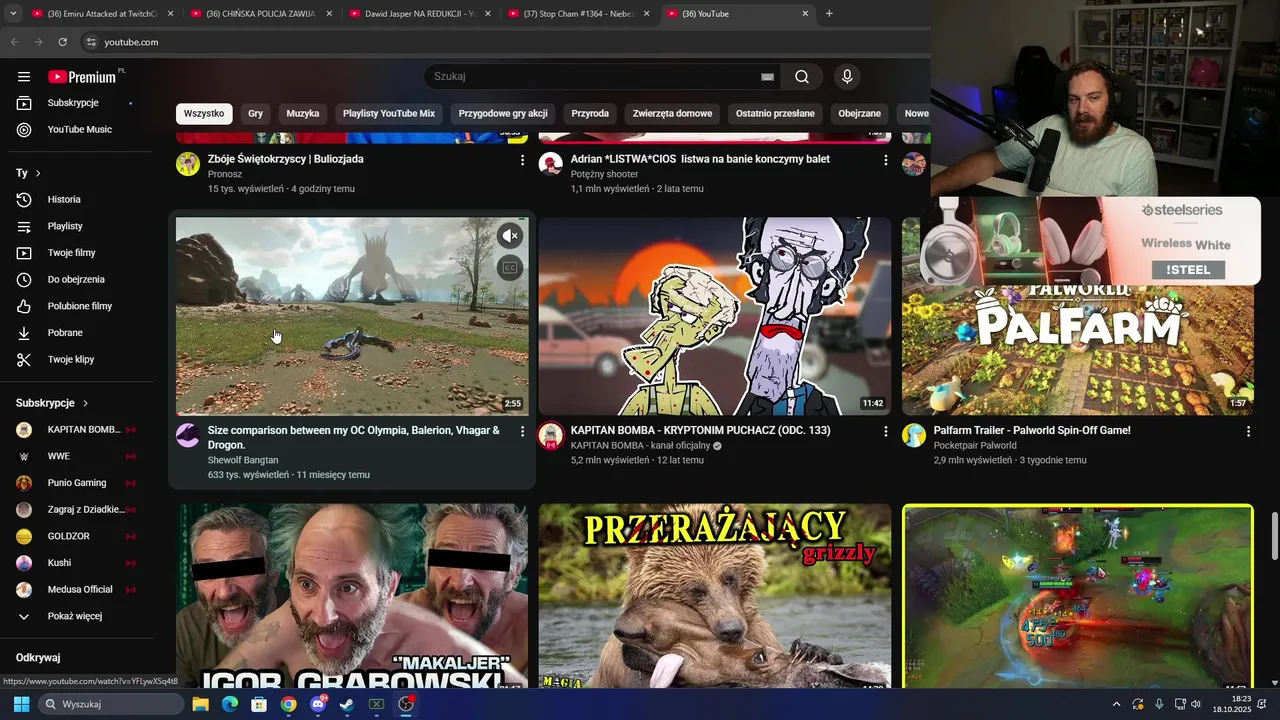This screenshot has width=1280, height=720.
Task: Open the IGOR GRABOWSKI video thumbnail
Action: 352,597
